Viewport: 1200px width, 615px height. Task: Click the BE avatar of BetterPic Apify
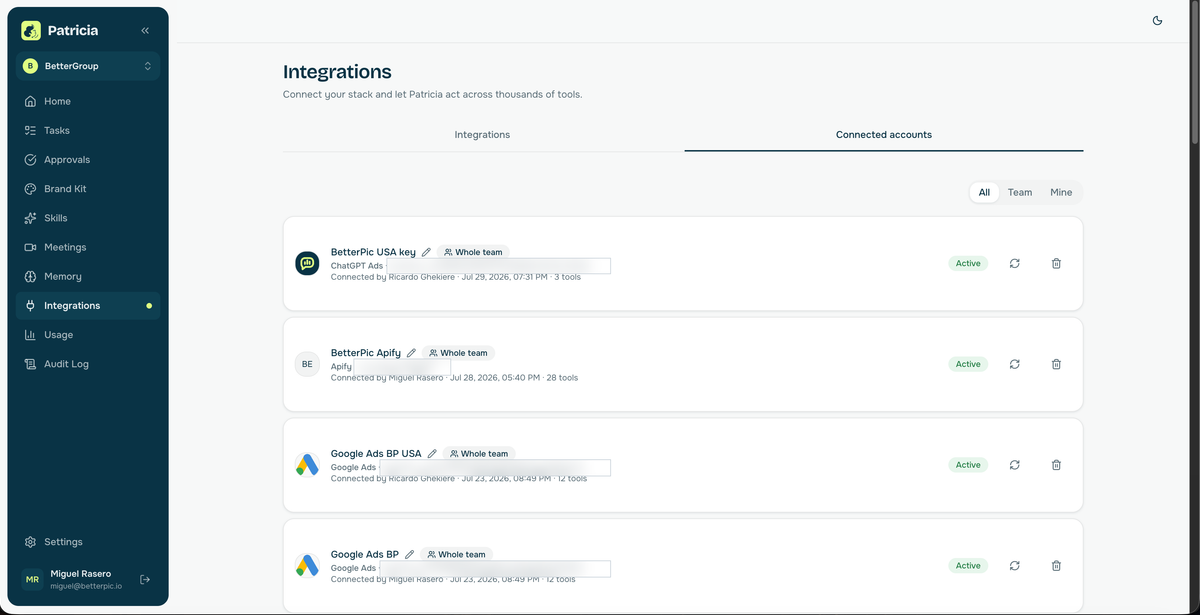tap(307, 364)
